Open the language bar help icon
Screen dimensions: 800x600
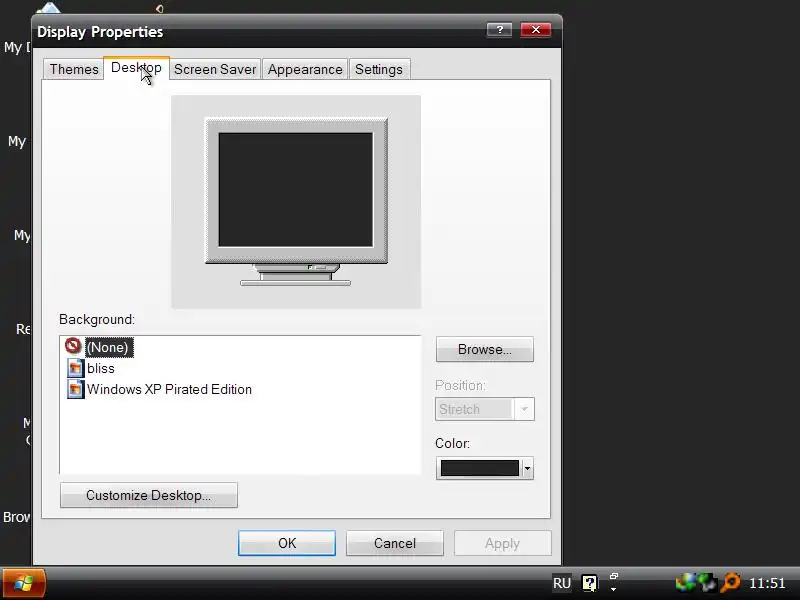click(590, 583)
